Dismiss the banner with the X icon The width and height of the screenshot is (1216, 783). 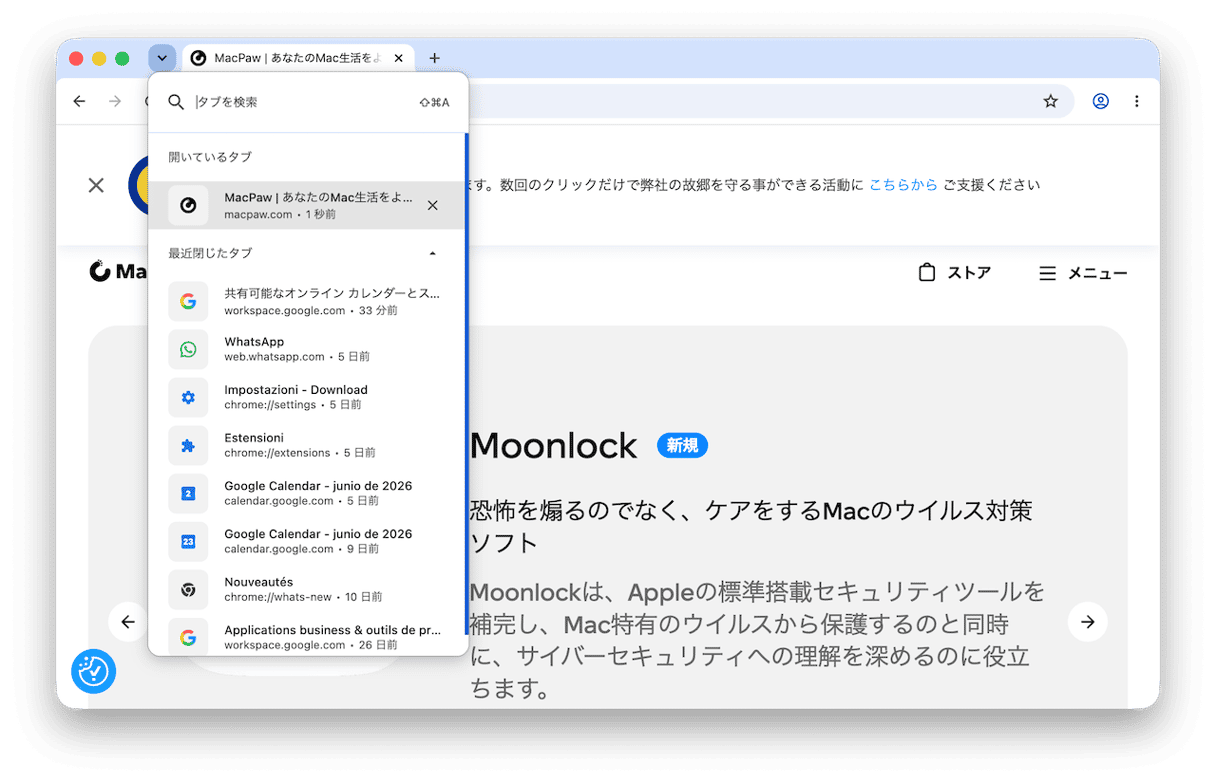(96, 185)
